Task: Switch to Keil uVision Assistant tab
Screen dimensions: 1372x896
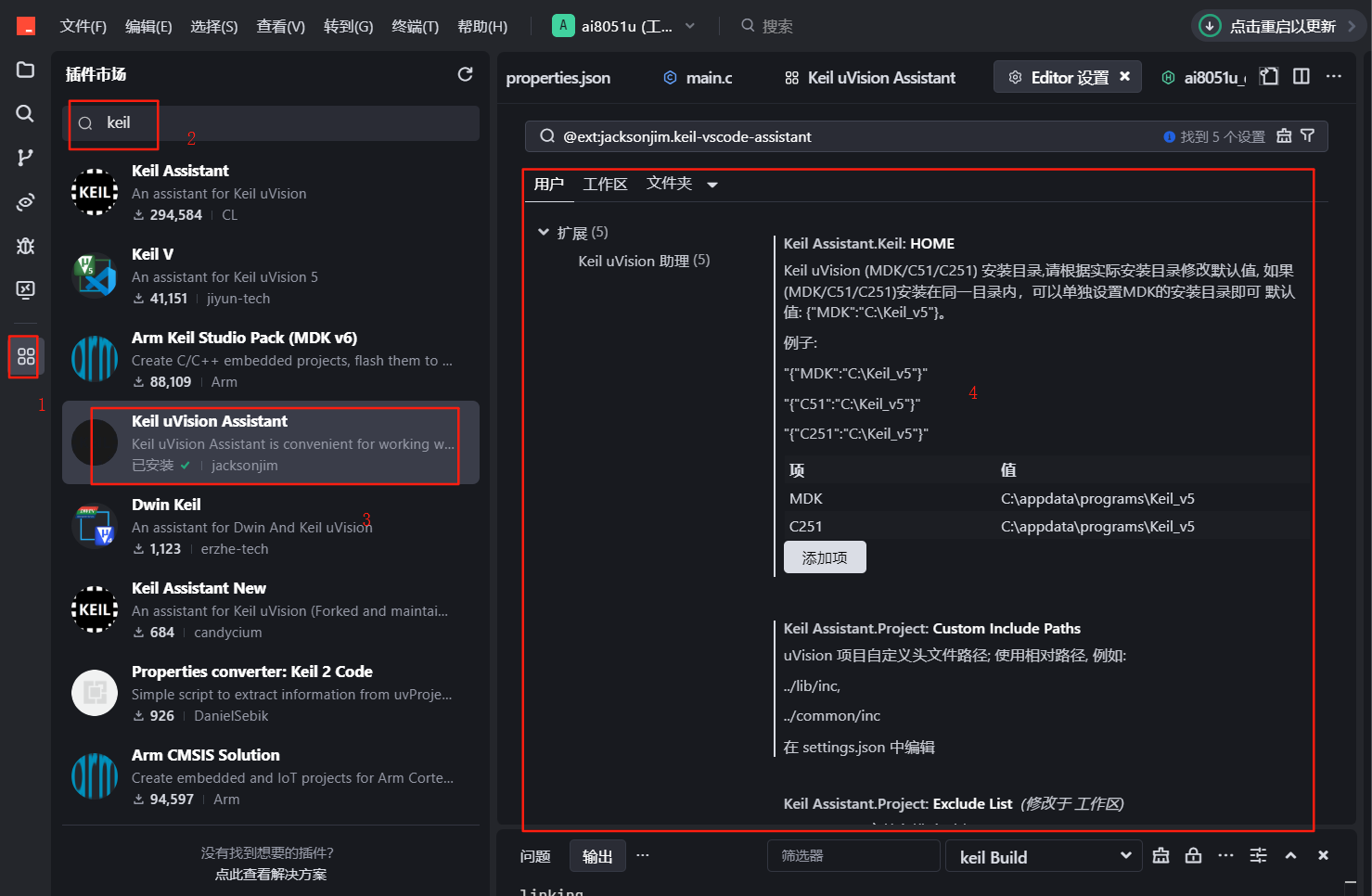Action: click(x=870, y=78)
